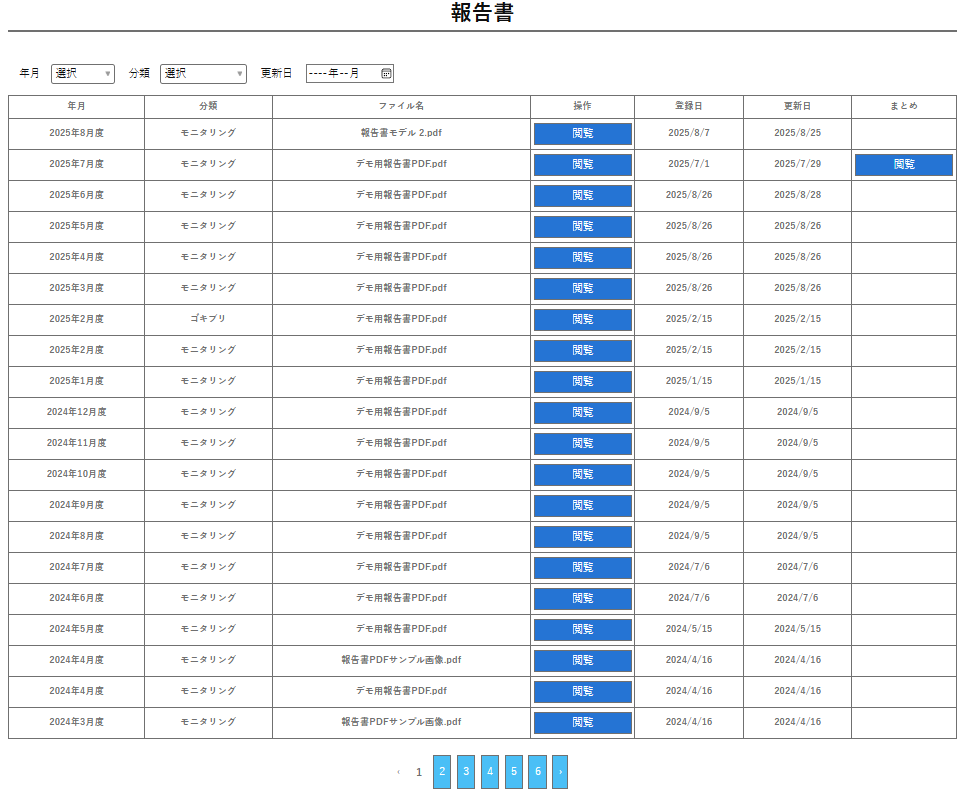
Task: Click the ファイル名 column header
Action: [401, 106]
